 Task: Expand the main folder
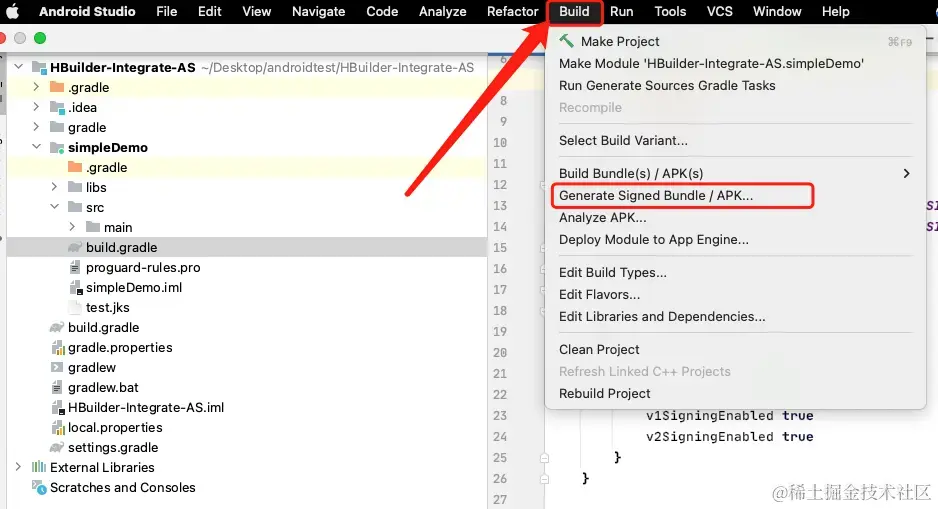tap(72, 227)
